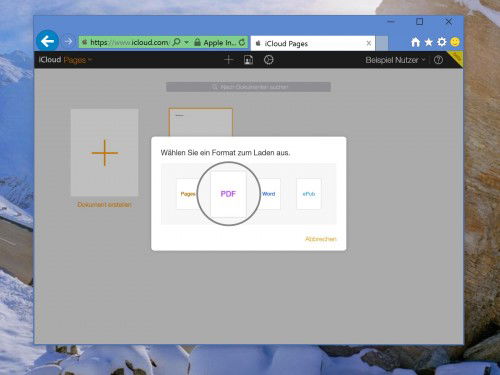Click the upload document icon in toolbar

click(248, 60)
